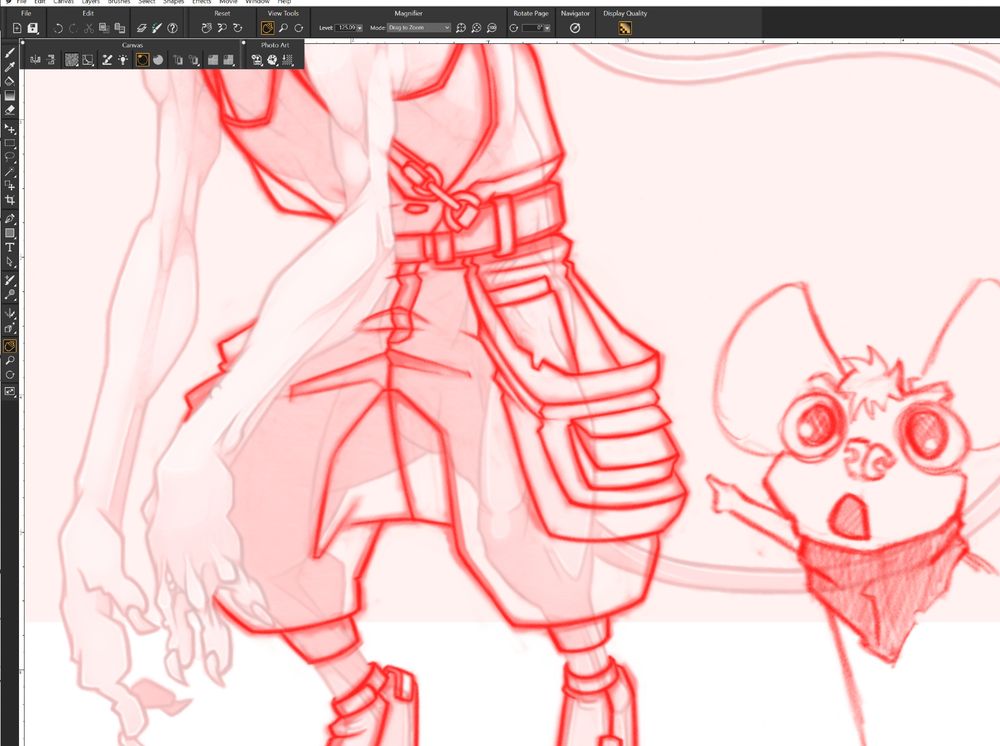Click the Zoom to Fit icon

pos(461,28)
